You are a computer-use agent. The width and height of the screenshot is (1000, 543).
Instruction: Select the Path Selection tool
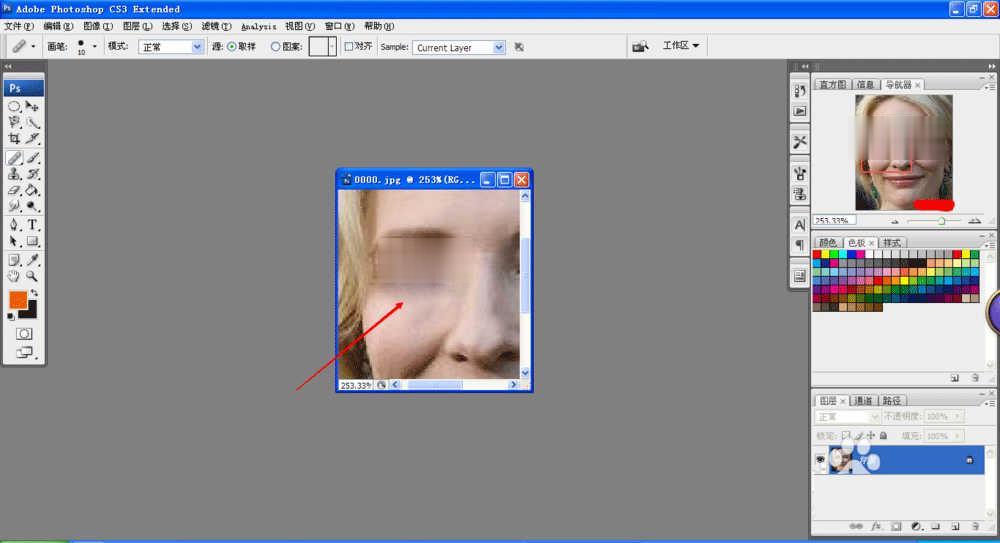(14, 241)
